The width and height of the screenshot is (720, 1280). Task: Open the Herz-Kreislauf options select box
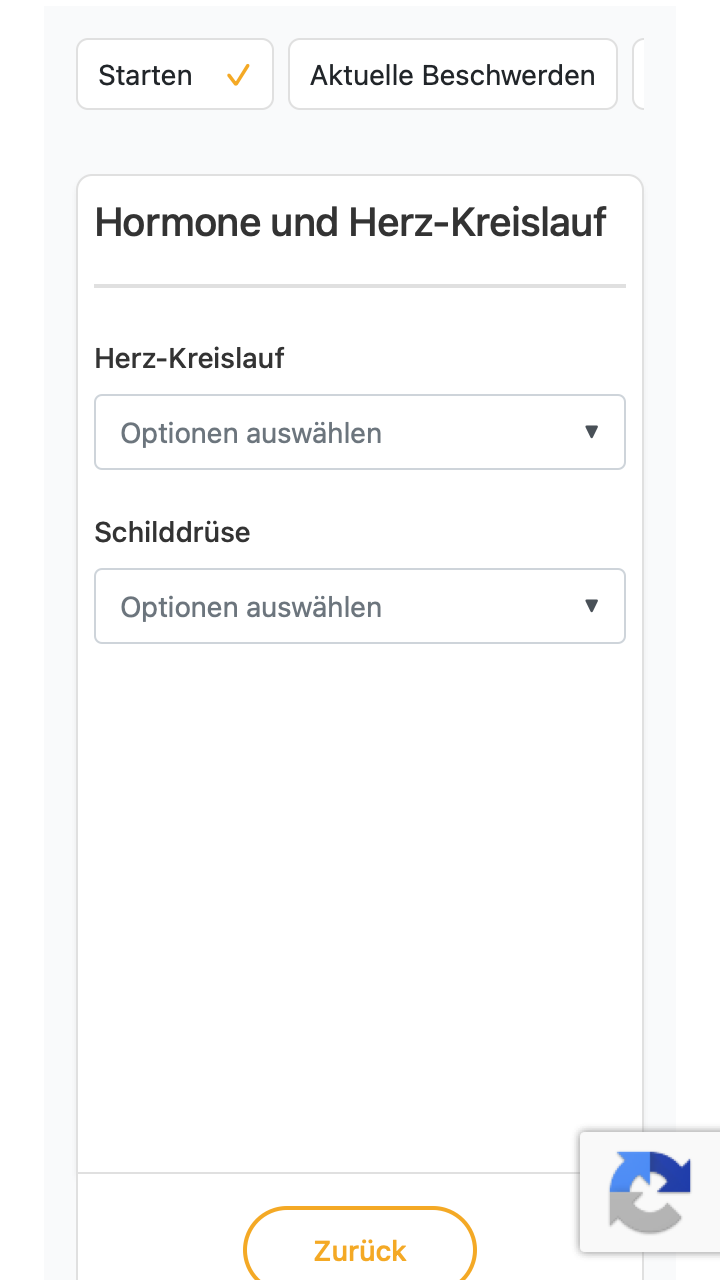pos(360,432)
